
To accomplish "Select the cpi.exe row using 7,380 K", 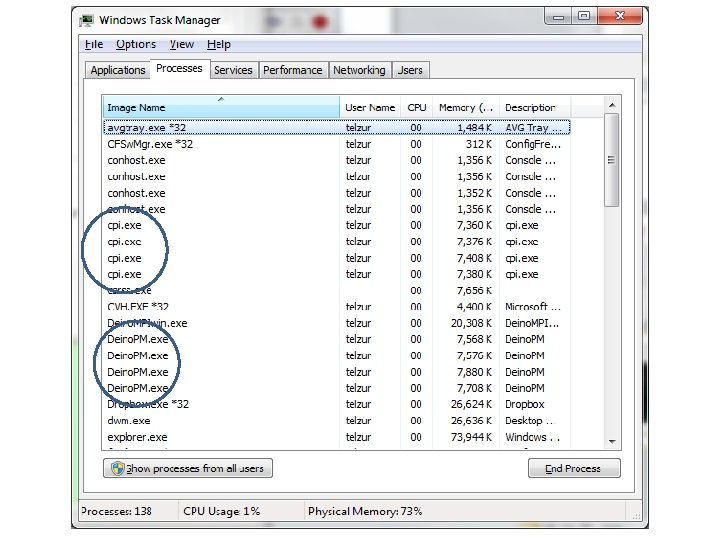I will (337, 274).
